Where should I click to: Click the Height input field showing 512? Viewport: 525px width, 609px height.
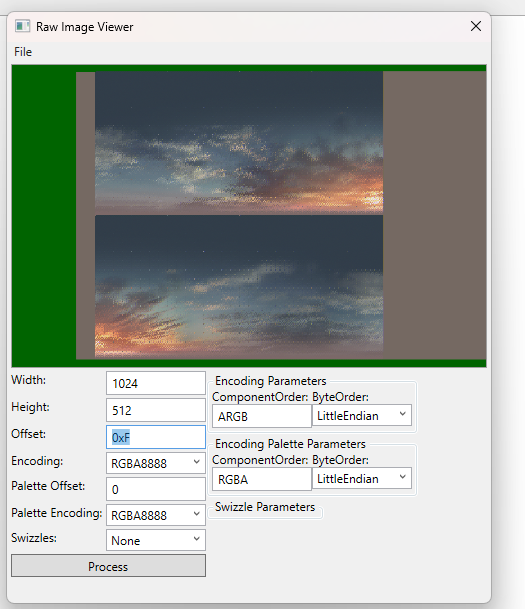pos(156,410)
